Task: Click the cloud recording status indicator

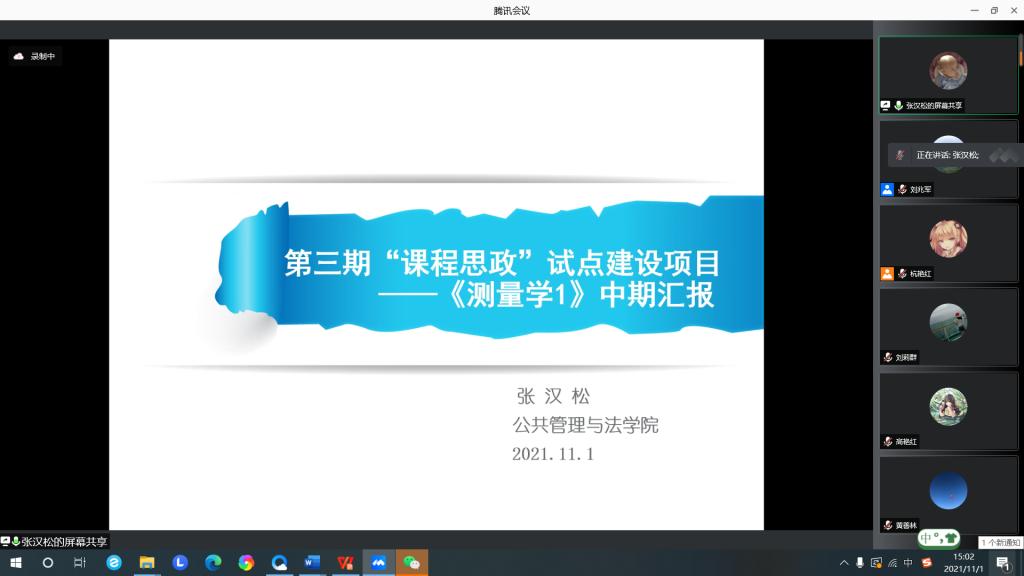Action: pos(36,57)
